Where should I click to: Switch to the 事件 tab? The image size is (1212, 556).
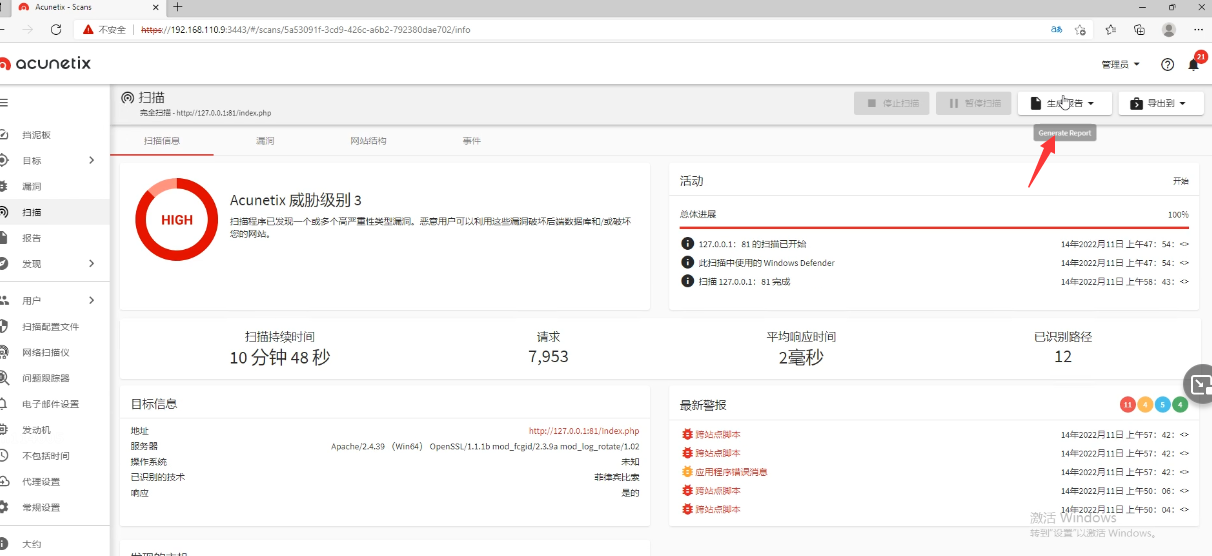(472, 141)
